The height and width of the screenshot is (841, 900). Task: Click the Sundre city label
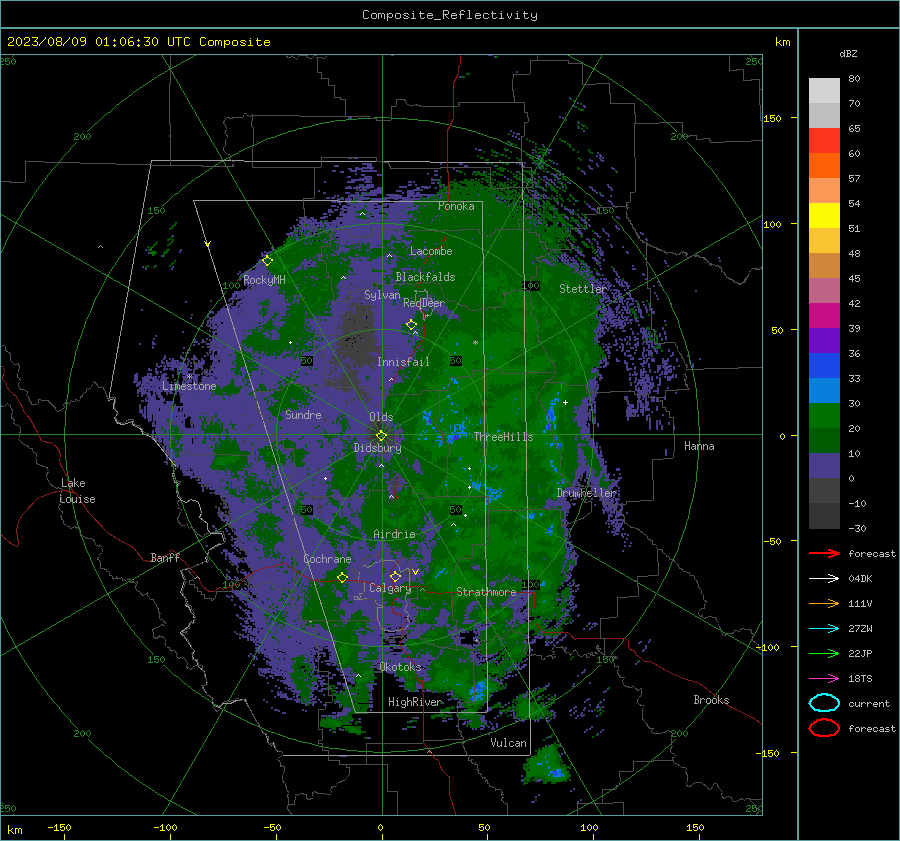[x=303, y=415]
